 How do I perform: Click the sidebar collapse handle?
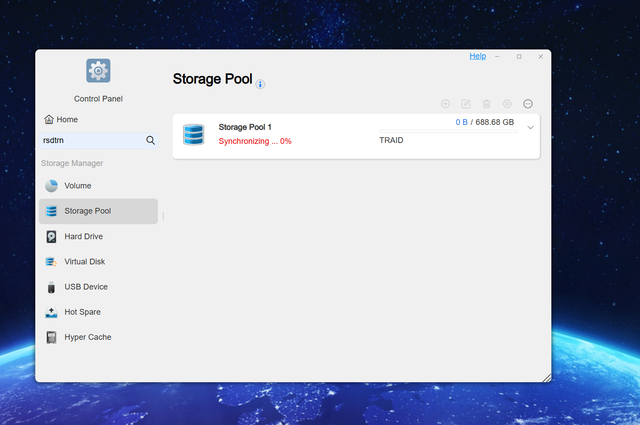tap(163, 216)
